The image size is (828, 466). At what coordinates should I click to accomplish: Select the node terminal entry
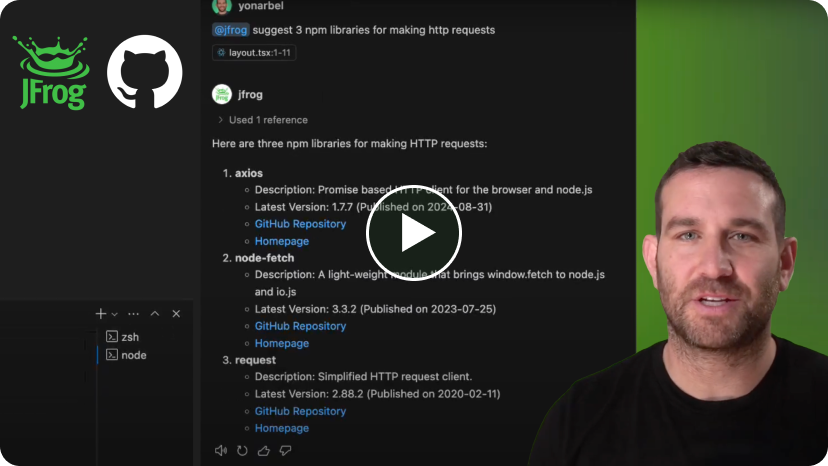(126, 355)
